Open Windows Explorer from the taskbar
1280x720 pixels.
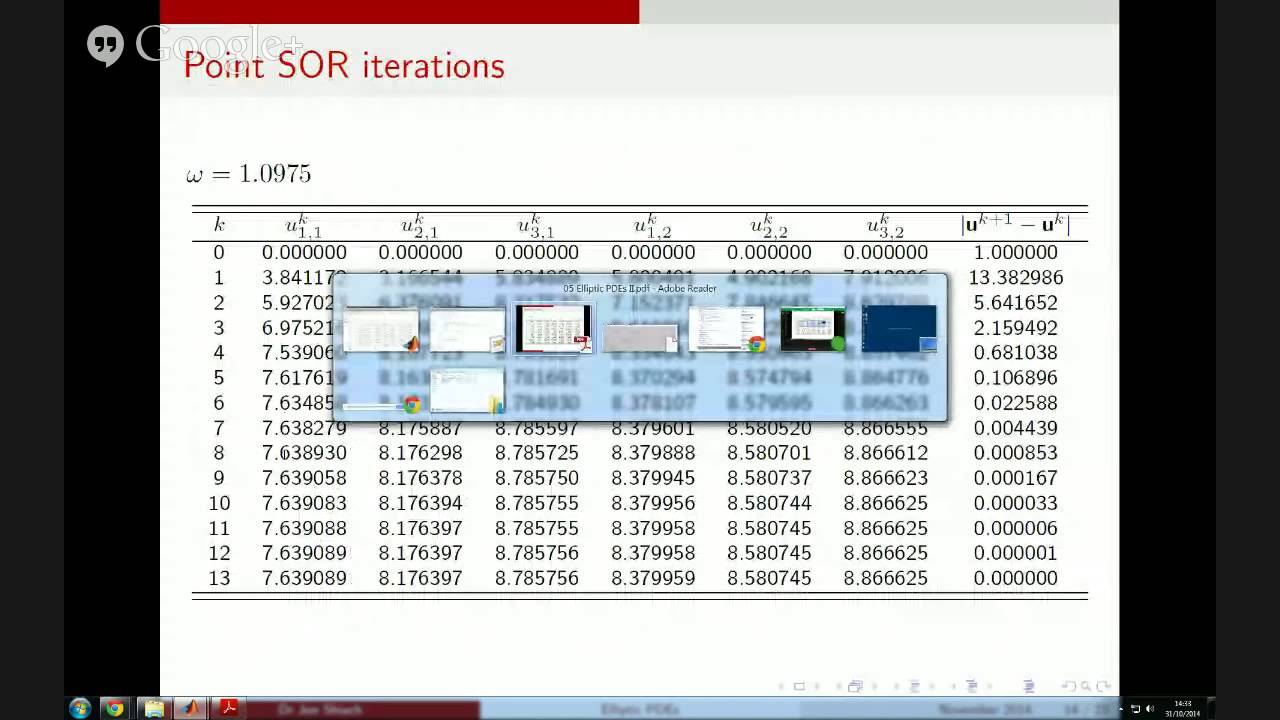point(154,708)
